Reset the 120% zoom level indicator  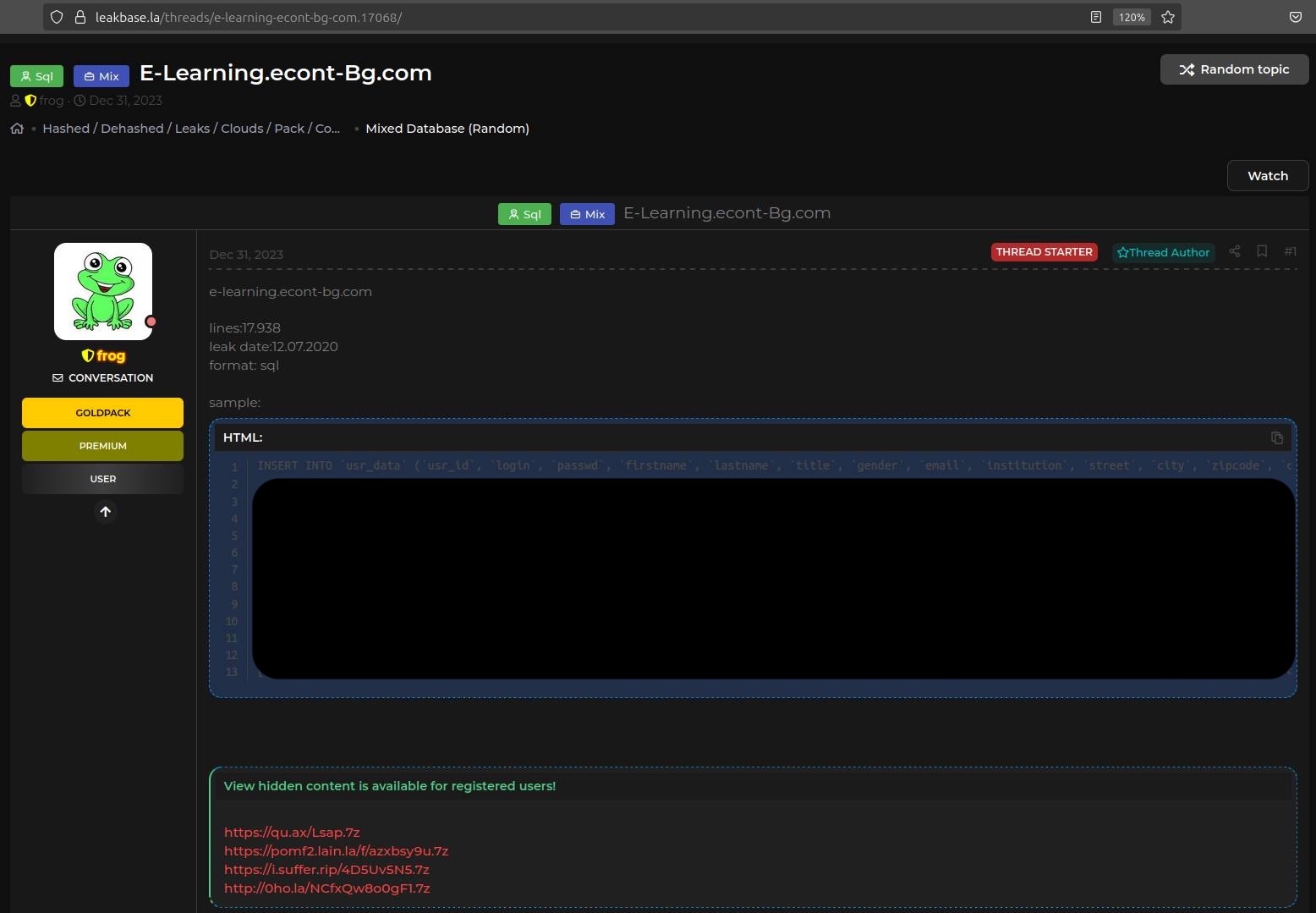[x=1132, y=17]
